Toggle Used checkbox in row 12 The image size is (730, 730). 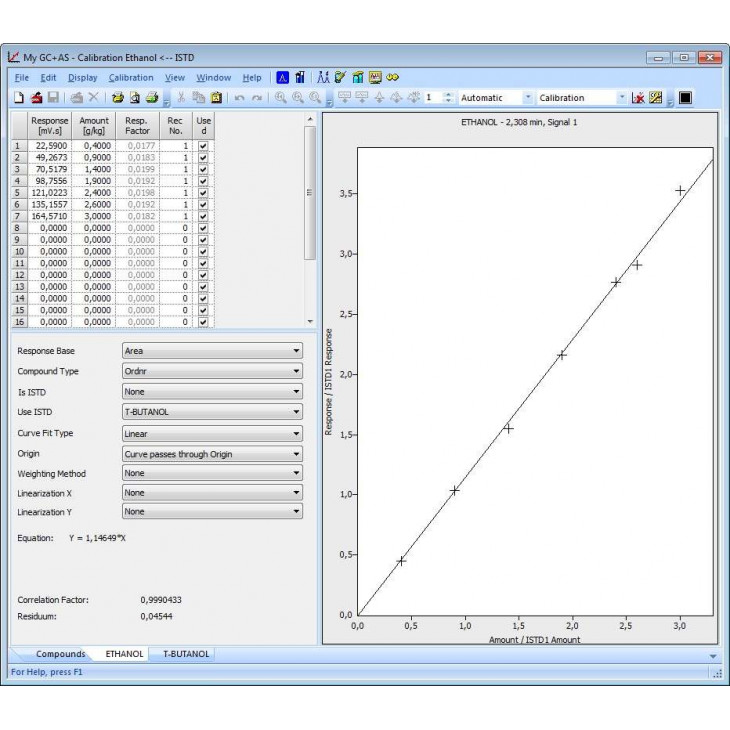point(204,275)
